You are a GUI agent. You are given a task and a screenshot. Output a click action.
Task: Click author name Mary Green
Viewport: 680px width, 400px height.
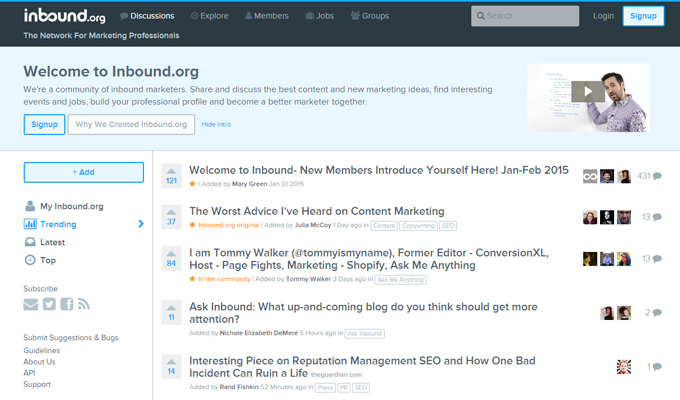249,184
